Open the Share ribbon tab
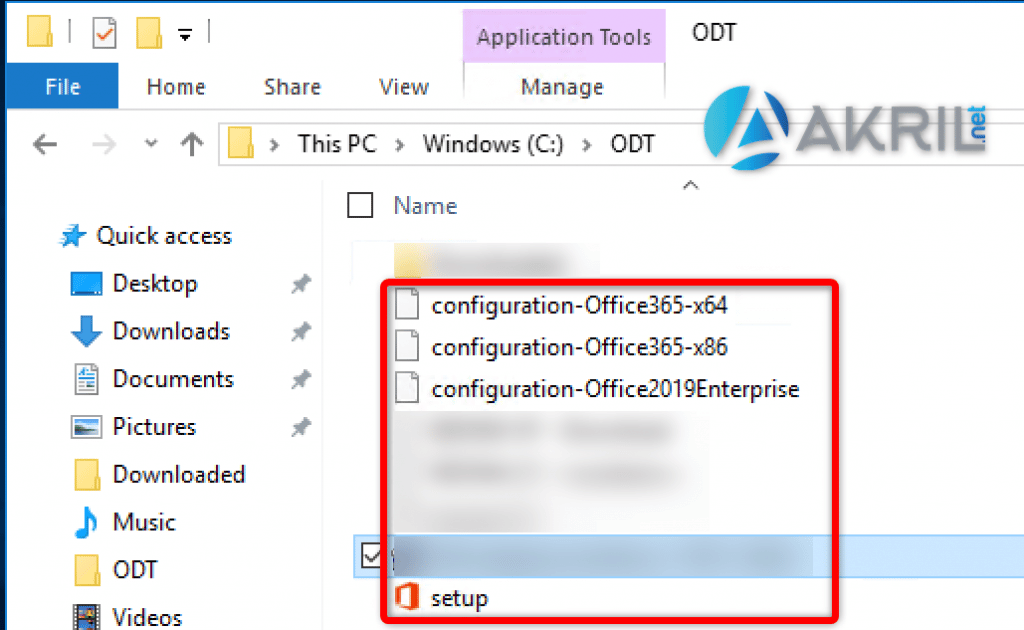The width and height of the screenshot is (1024, 630). point(292,87)
